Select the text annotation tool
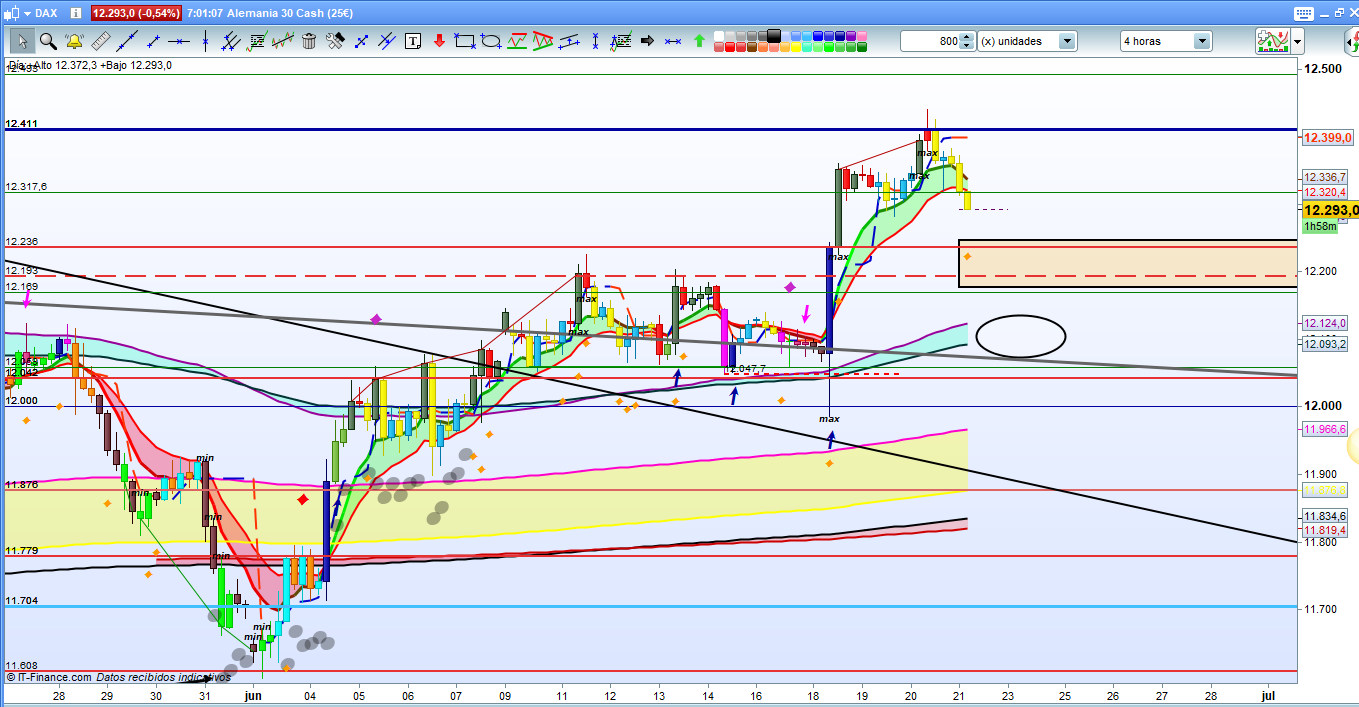 point(413,41)
